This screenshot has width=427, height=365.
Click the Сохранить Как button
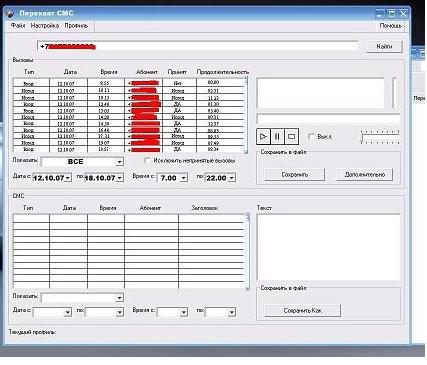pyautogui.click(x=303, y=311)
